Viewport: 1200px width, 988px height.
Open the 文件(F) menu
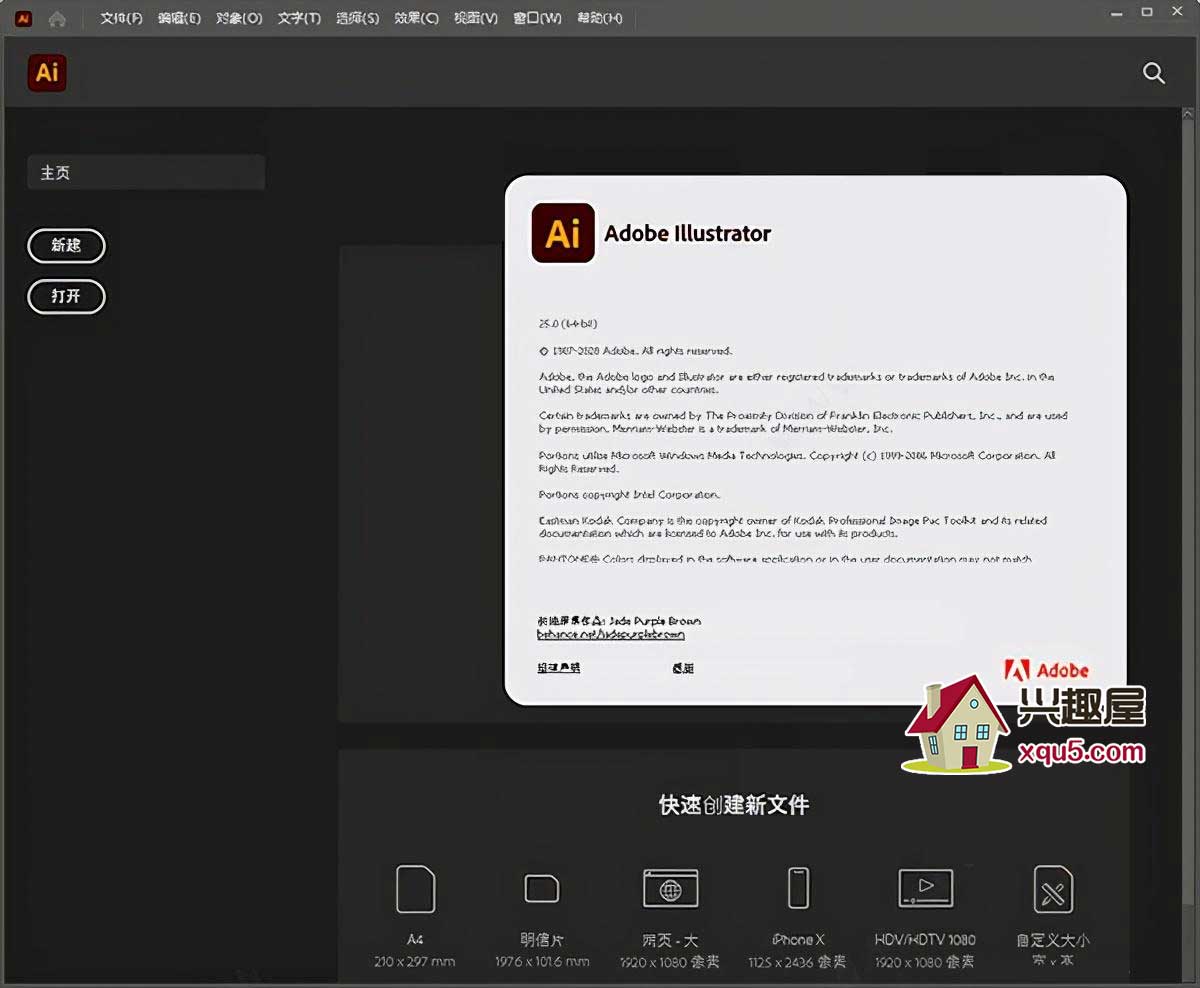tap(121, 18)
